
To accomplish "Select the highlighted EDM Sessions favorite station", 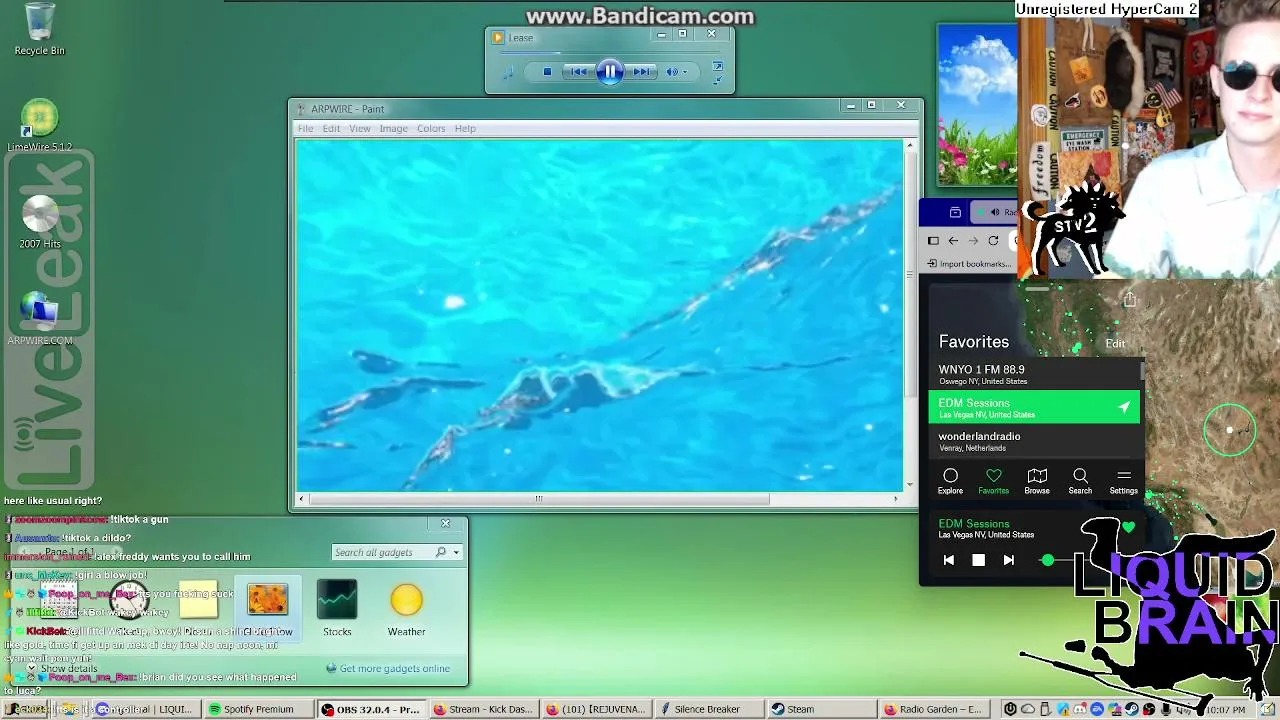I will (x=1034, y=407).
